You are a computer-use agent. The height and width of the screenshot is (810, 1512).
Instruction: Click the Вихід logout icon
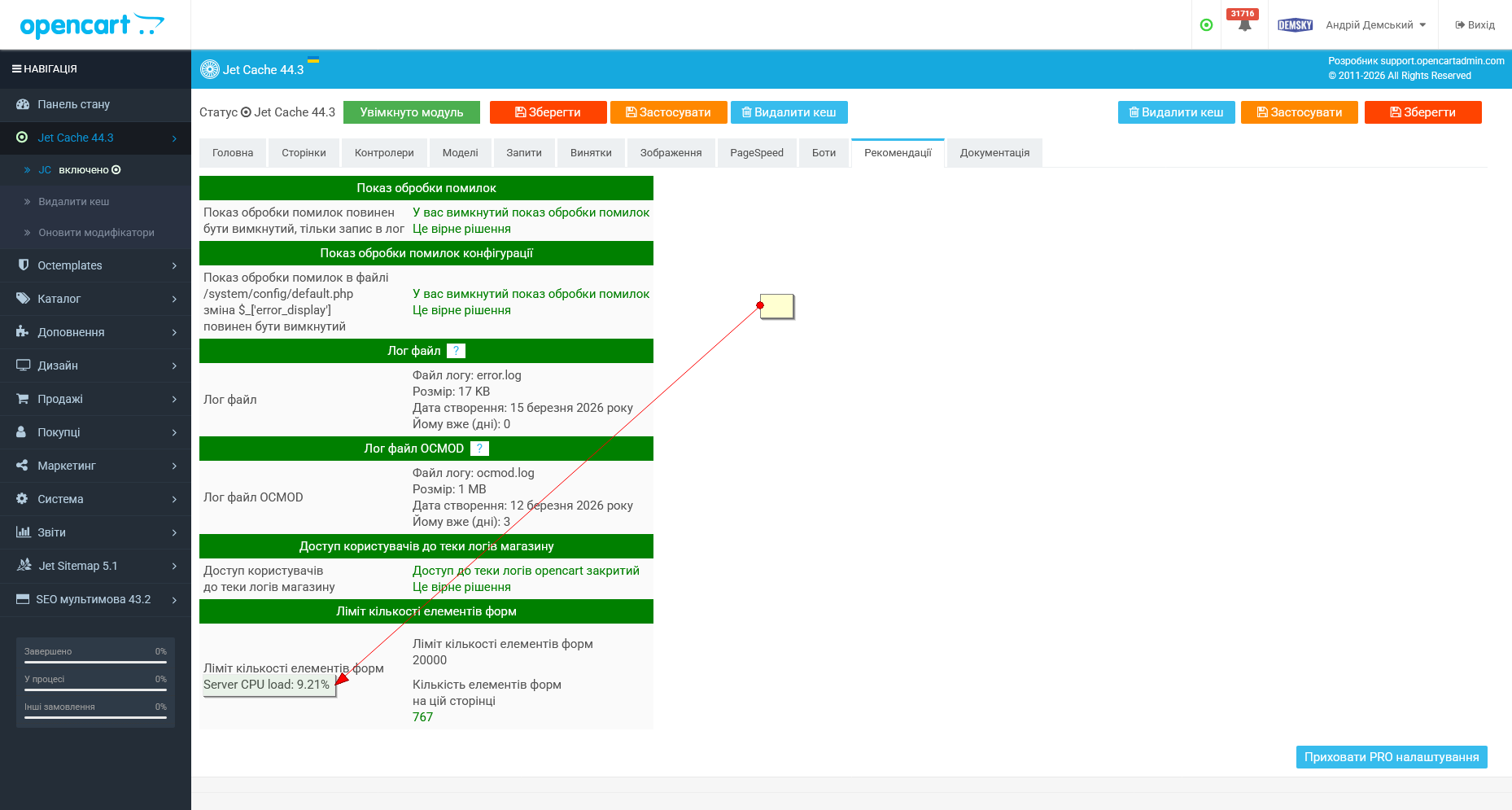pos(1461,25)
